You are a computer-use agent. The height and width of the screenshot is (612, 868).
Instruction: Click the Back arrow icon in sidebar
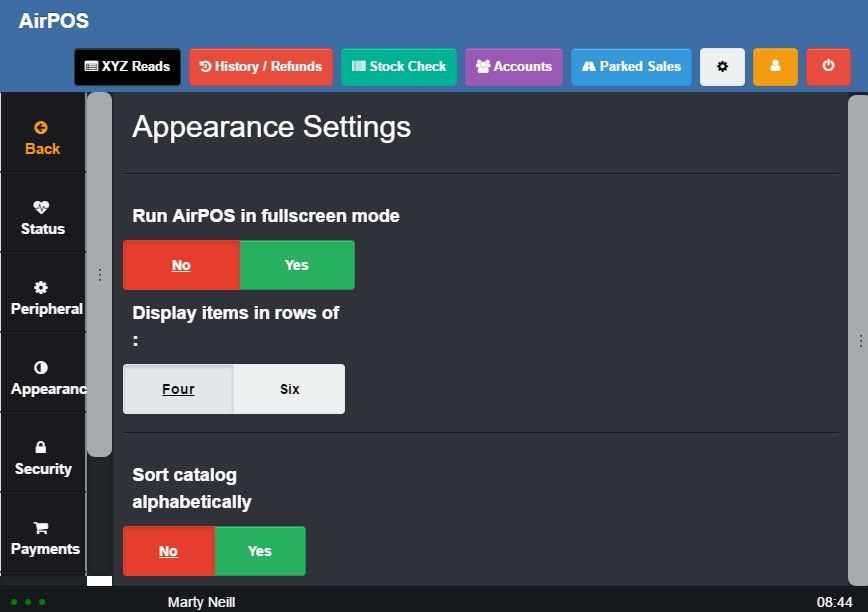[x=41, y=128]
